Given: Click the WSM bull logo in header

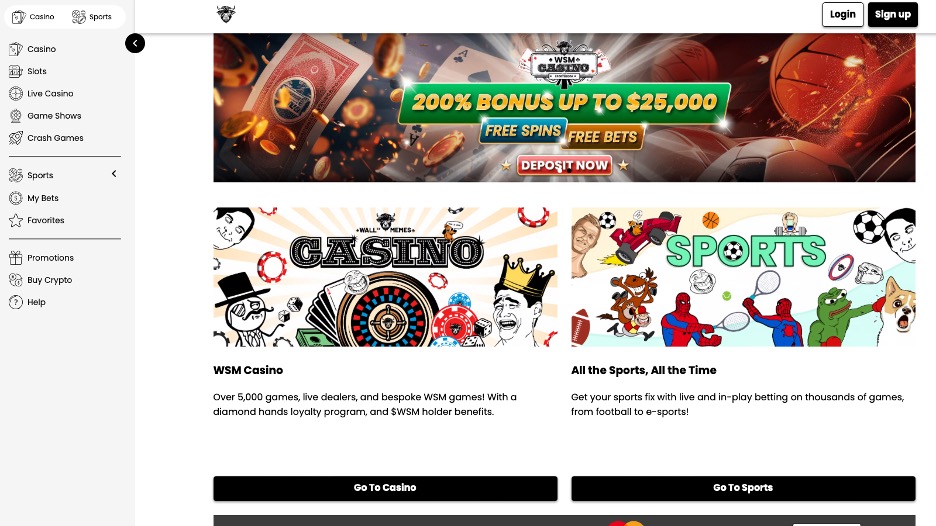Looking at the screenshot, I should pos(226,14).
